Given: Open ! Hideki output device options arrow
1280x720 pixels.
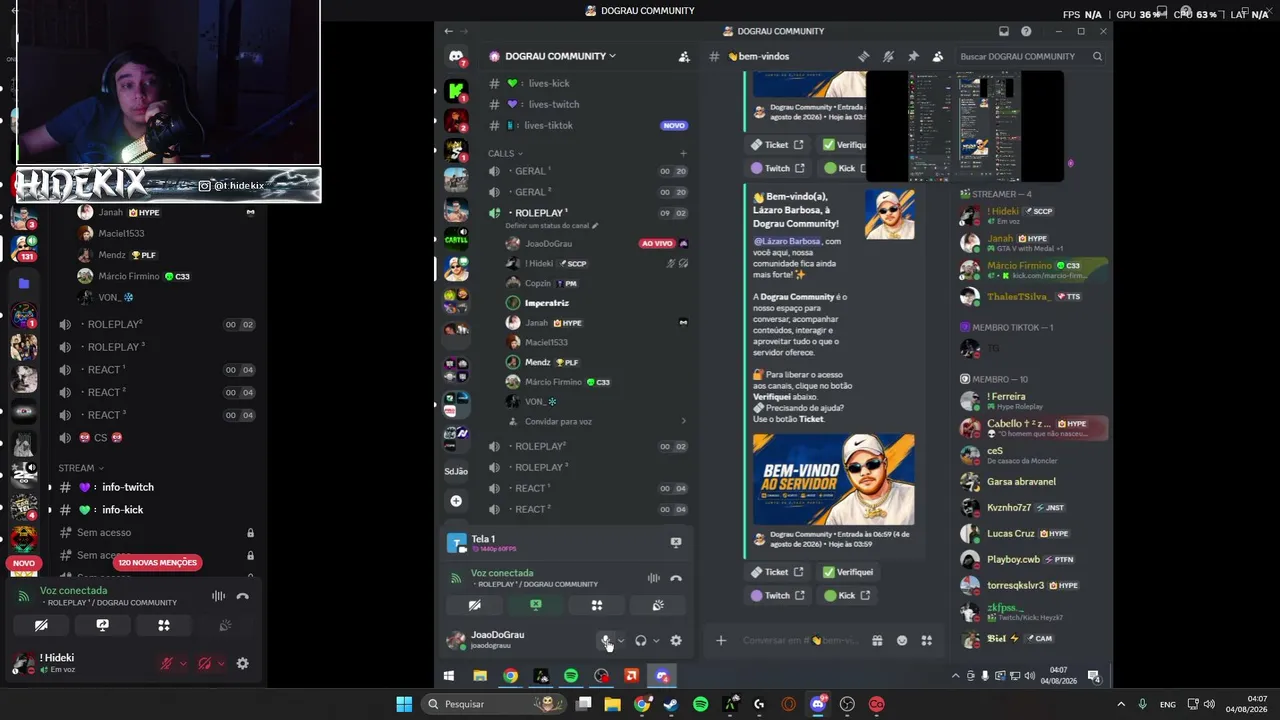Looking at the screenshot, I should point(220,663).
